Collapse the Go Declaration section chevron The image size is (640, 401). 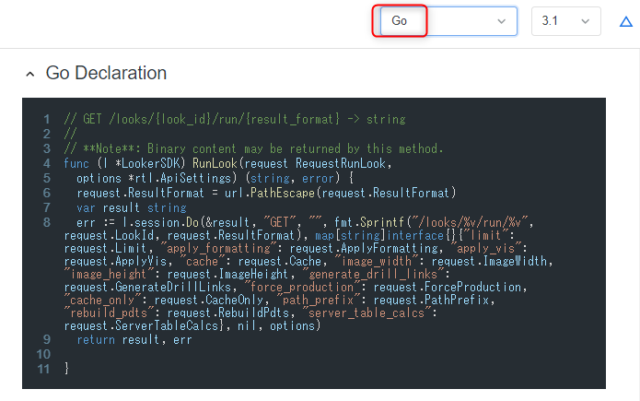tap(30, 74)
